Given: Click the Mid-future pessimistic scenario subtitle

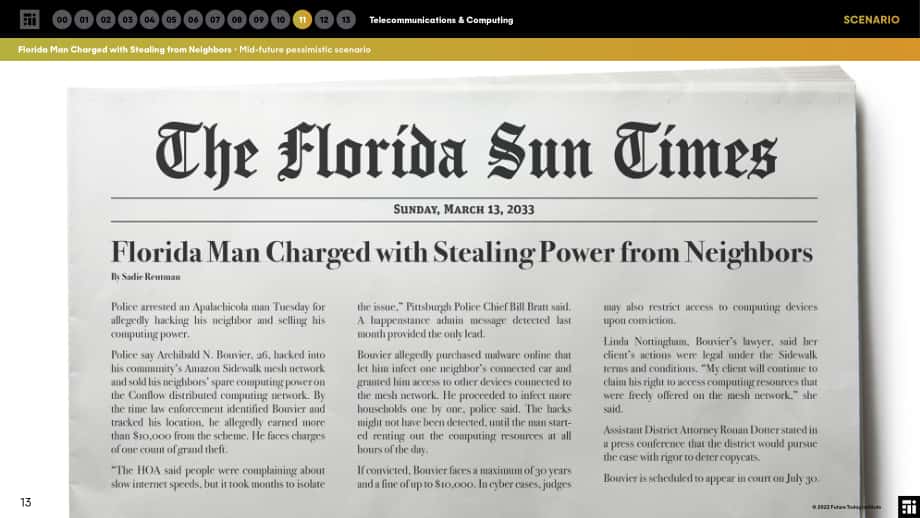Looking at the screenshot, I should 305,49.
